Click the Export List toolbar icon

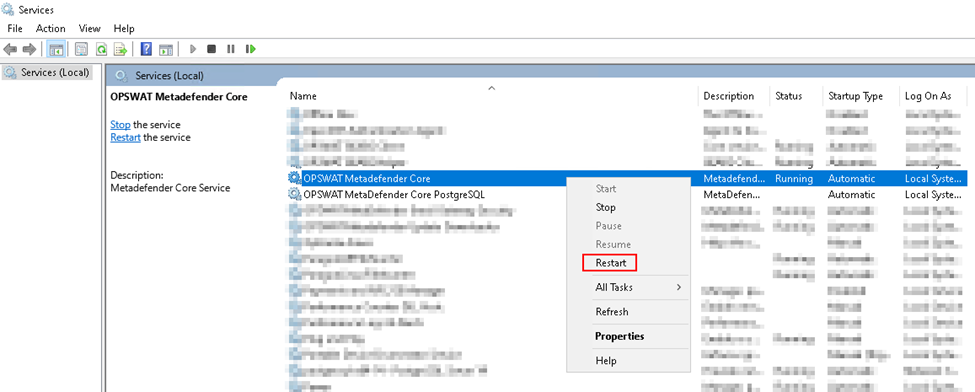click(x=120, y=49)
